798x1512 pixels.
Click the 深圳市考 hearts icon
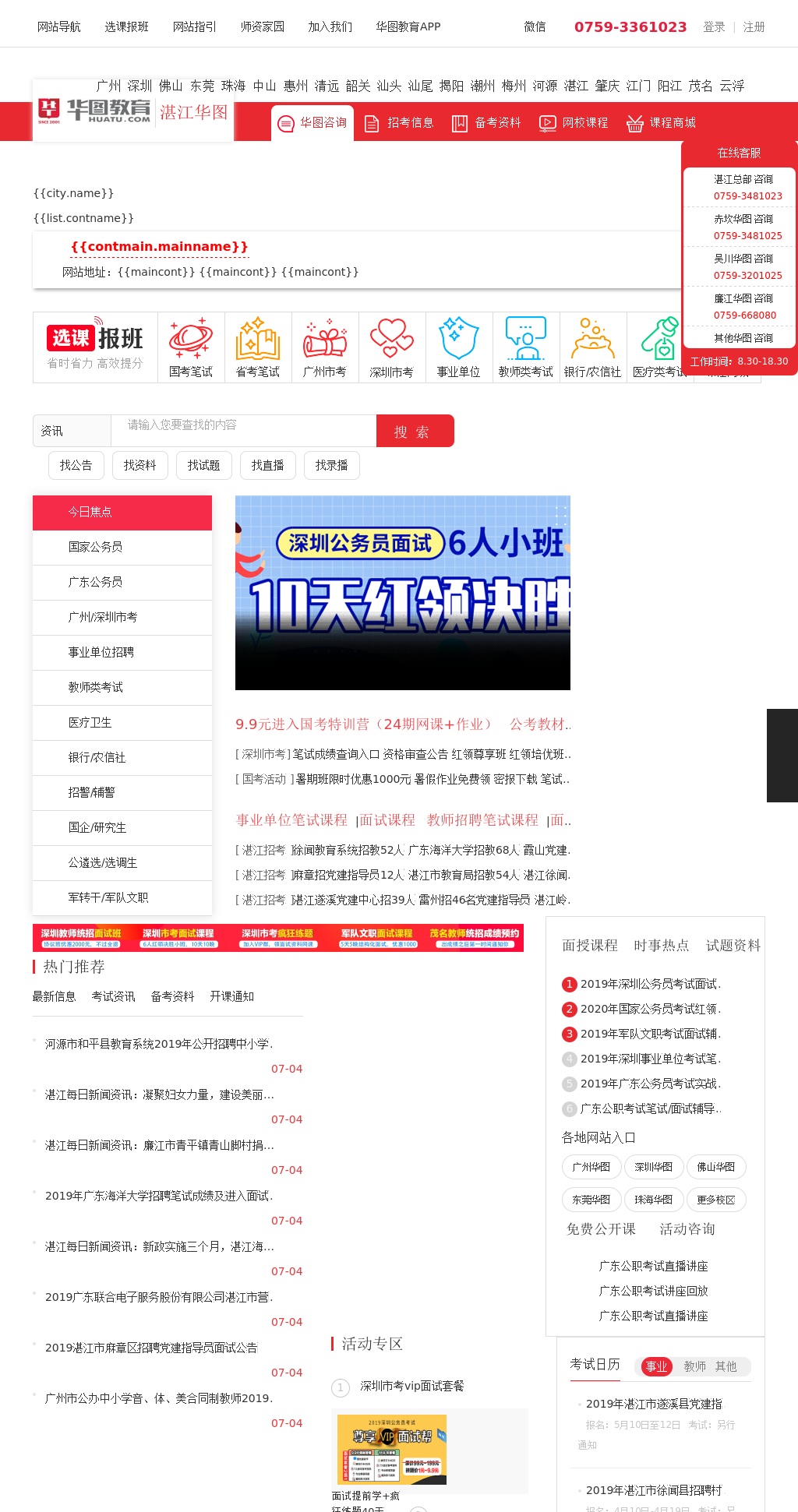(x=392, y=338)
